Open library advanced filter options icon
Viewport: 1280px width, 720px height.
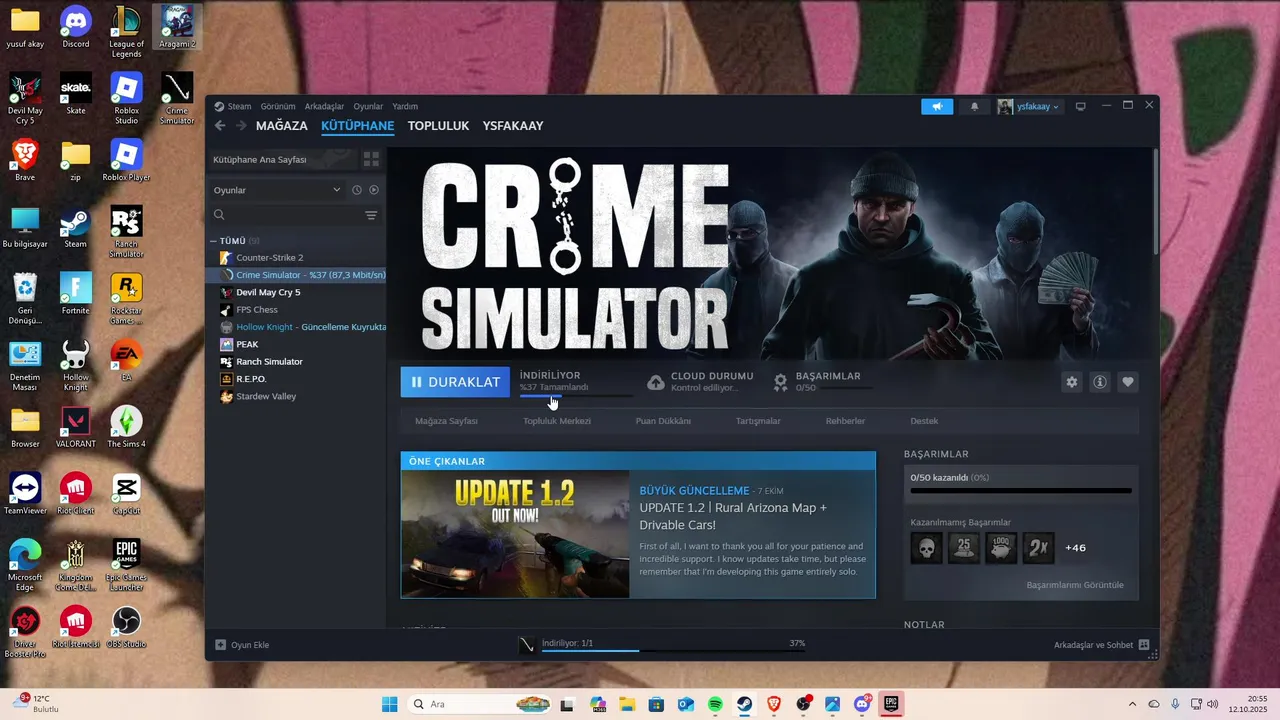371,215
